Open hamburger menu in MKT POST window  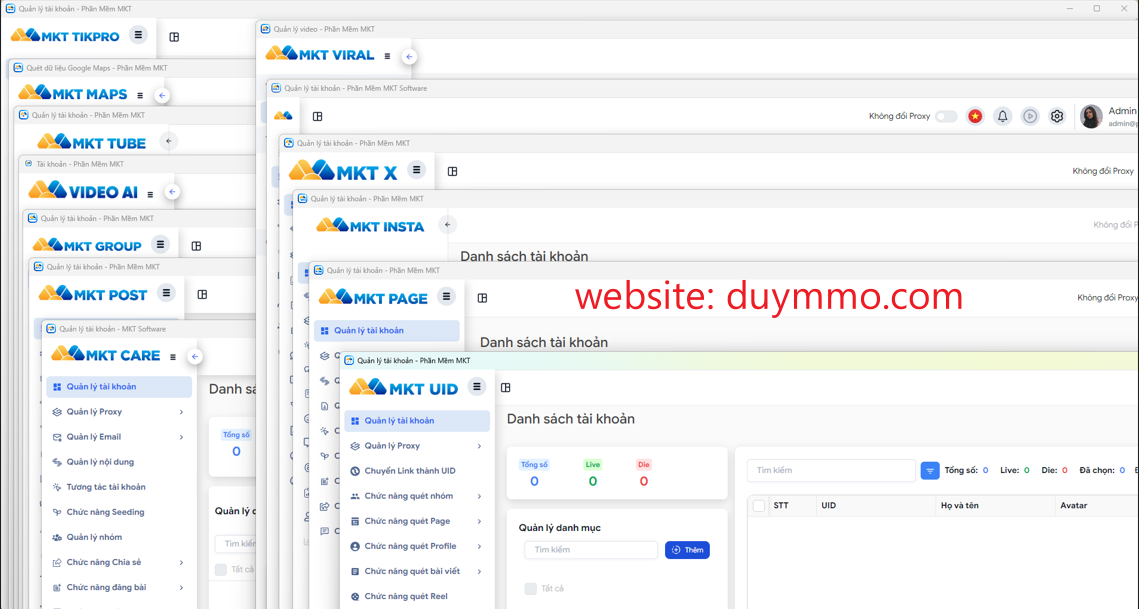(x=166, y=293)
